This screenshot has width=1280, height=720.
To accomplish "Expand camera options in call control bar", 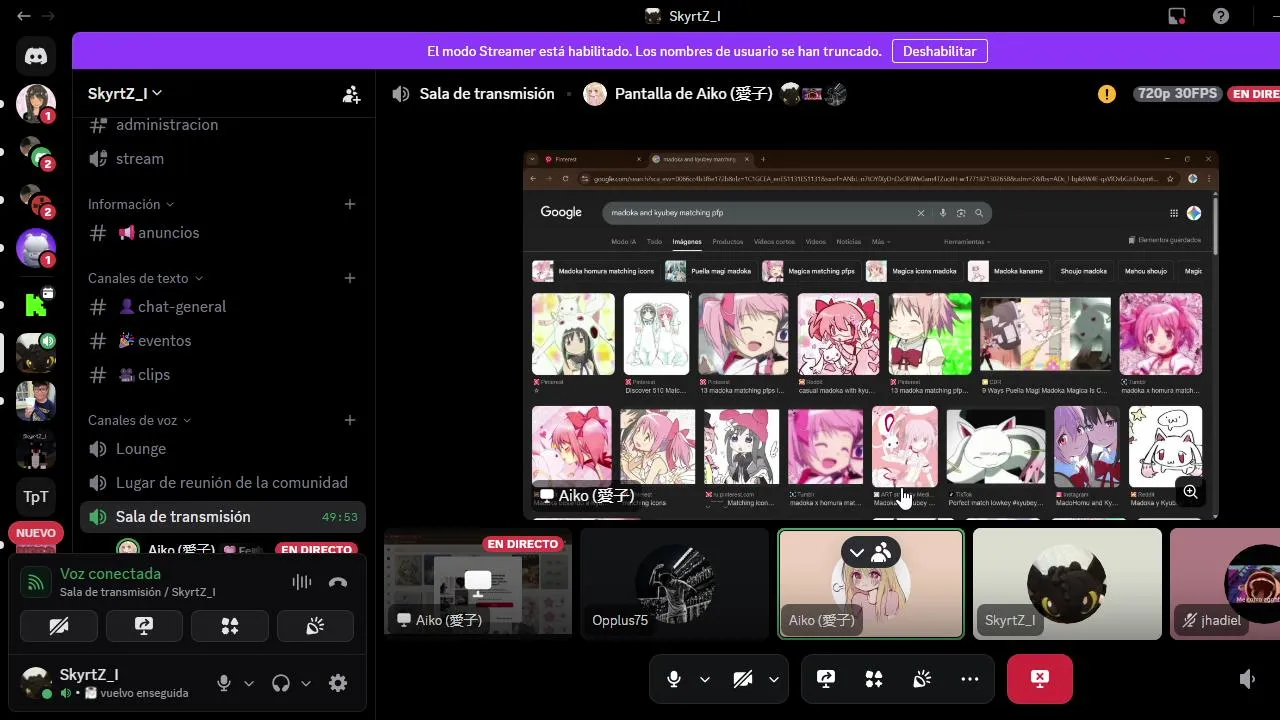I will 773,679.
